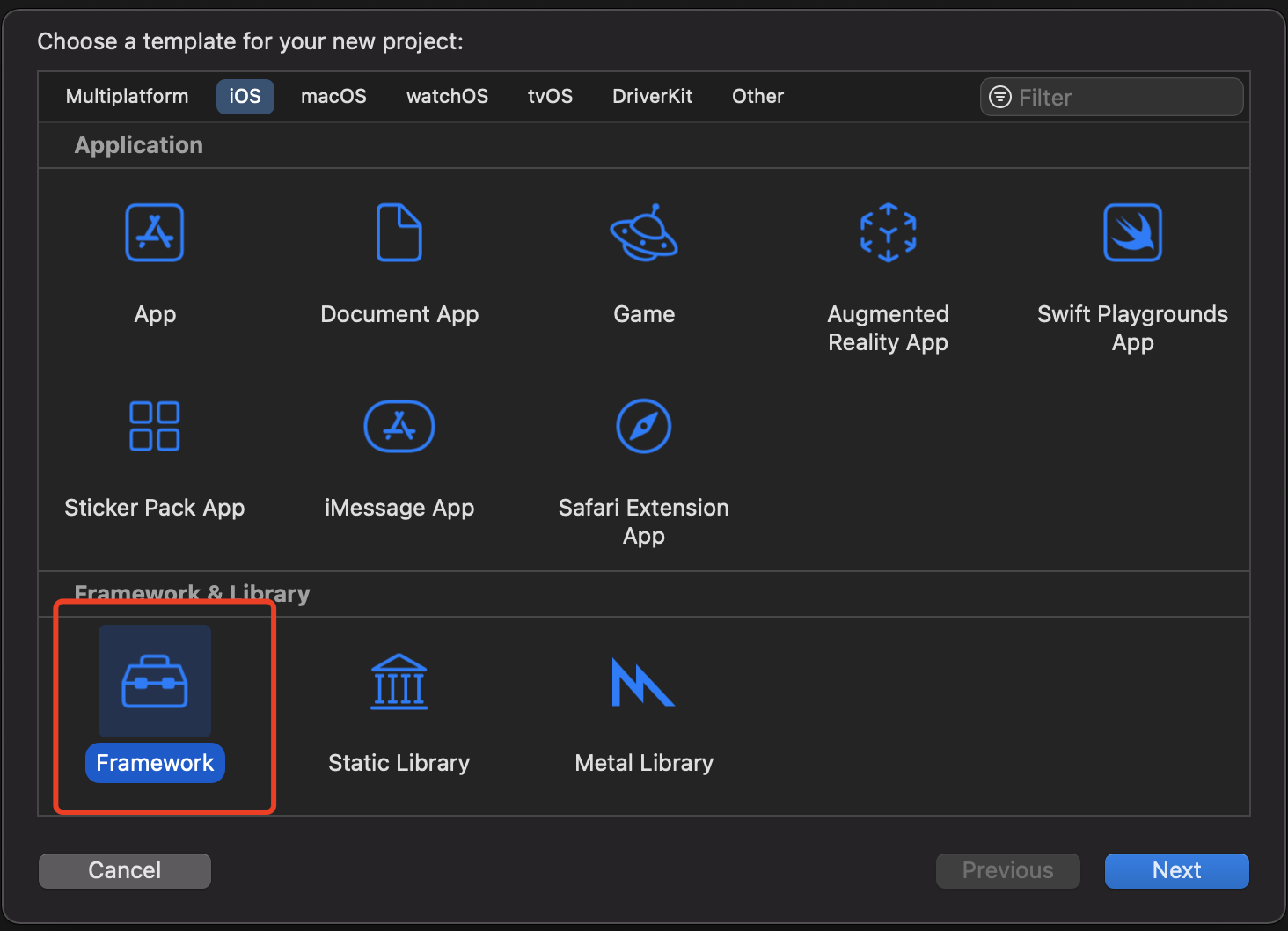Choose the Static Library building icon

[399, 682]
